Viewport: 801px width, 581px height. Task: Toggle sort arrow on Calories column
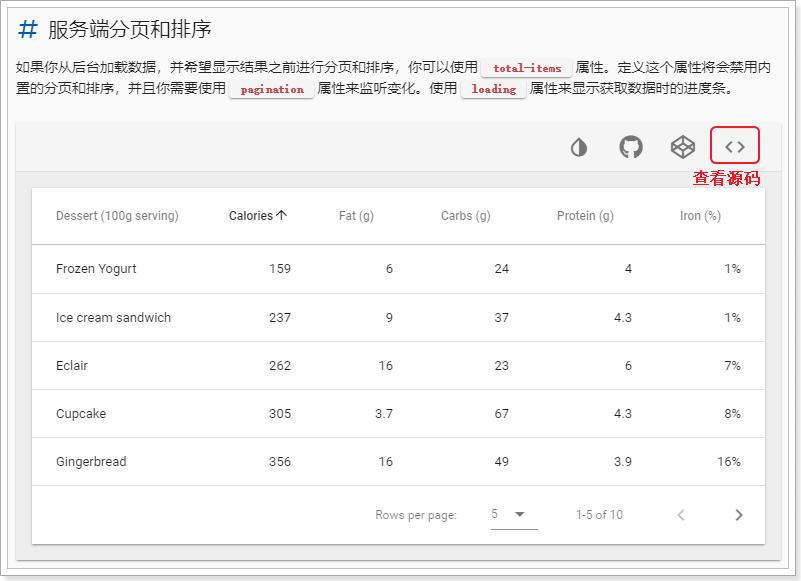(282, 216)
